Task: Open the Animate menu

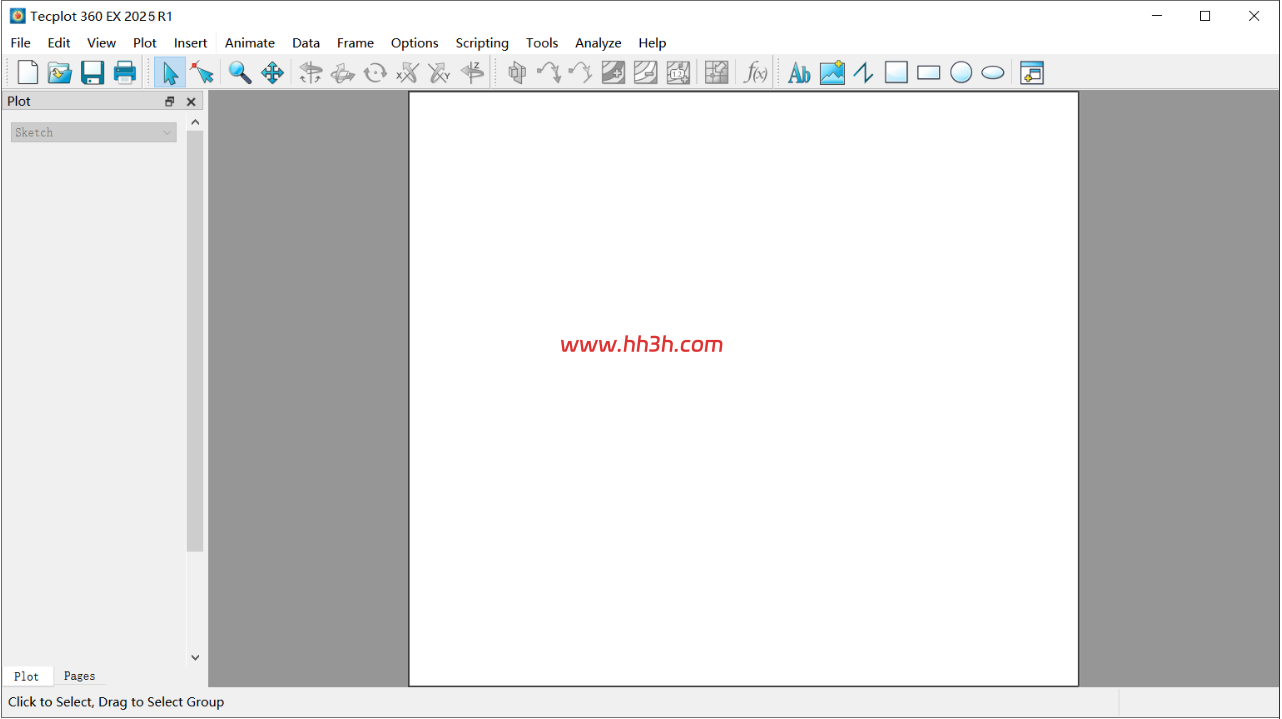Action: [250, 43]
